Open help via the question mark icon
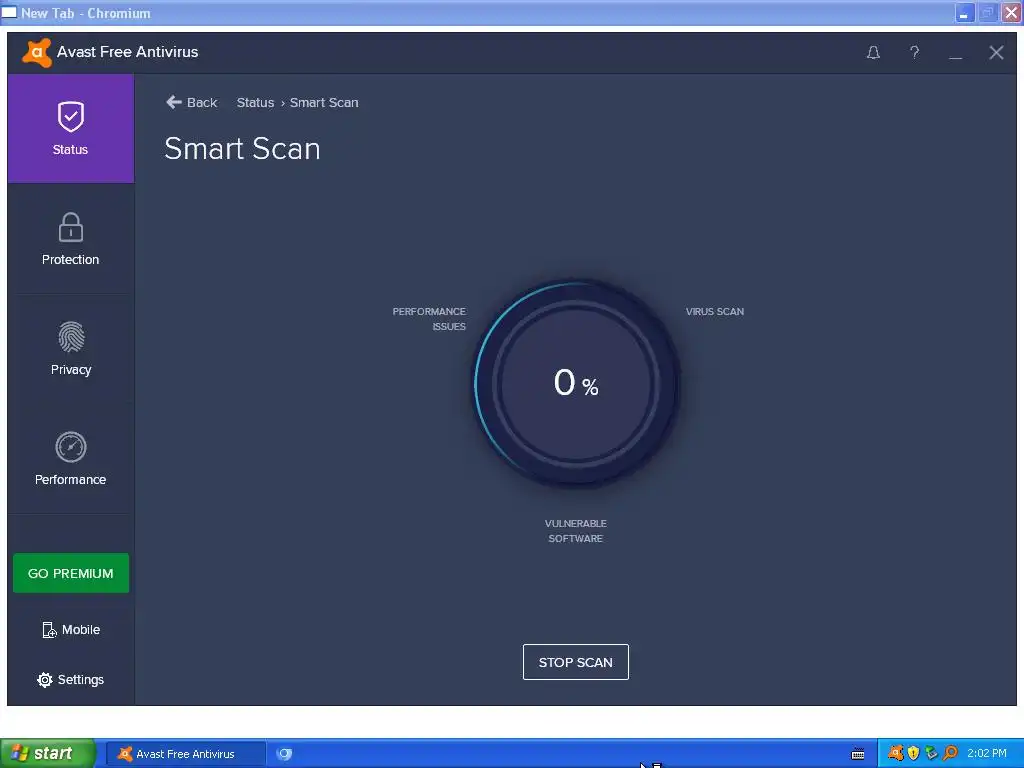 coord(914,52)
